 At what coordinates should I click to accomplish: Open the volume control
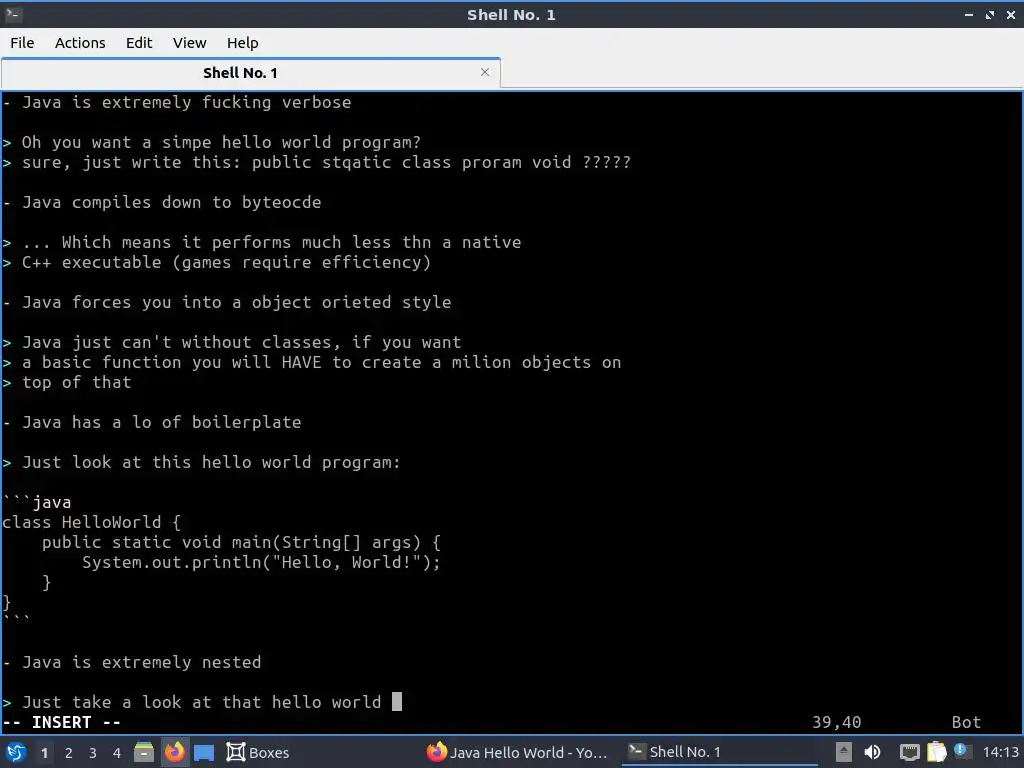pyautogui.click(x=872, y=752)
